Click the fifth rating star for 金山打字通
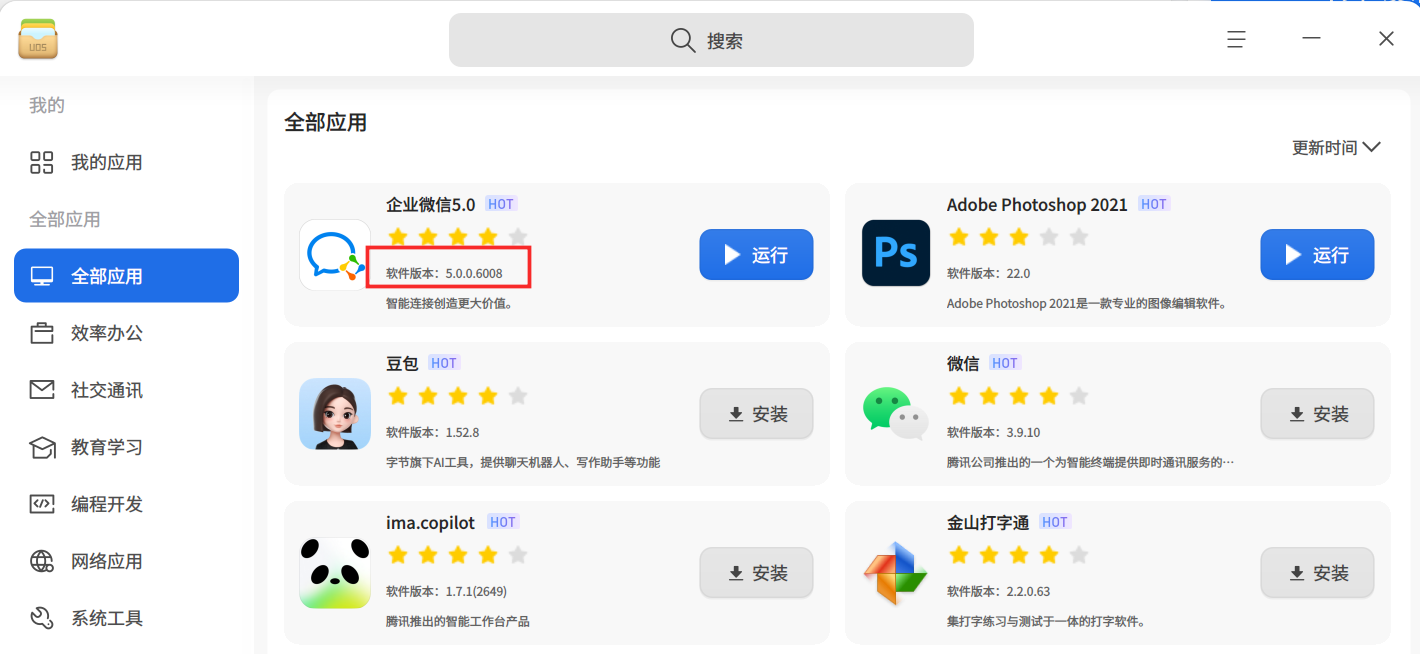The image size is (1420, 654). (x=1078, y=555)
